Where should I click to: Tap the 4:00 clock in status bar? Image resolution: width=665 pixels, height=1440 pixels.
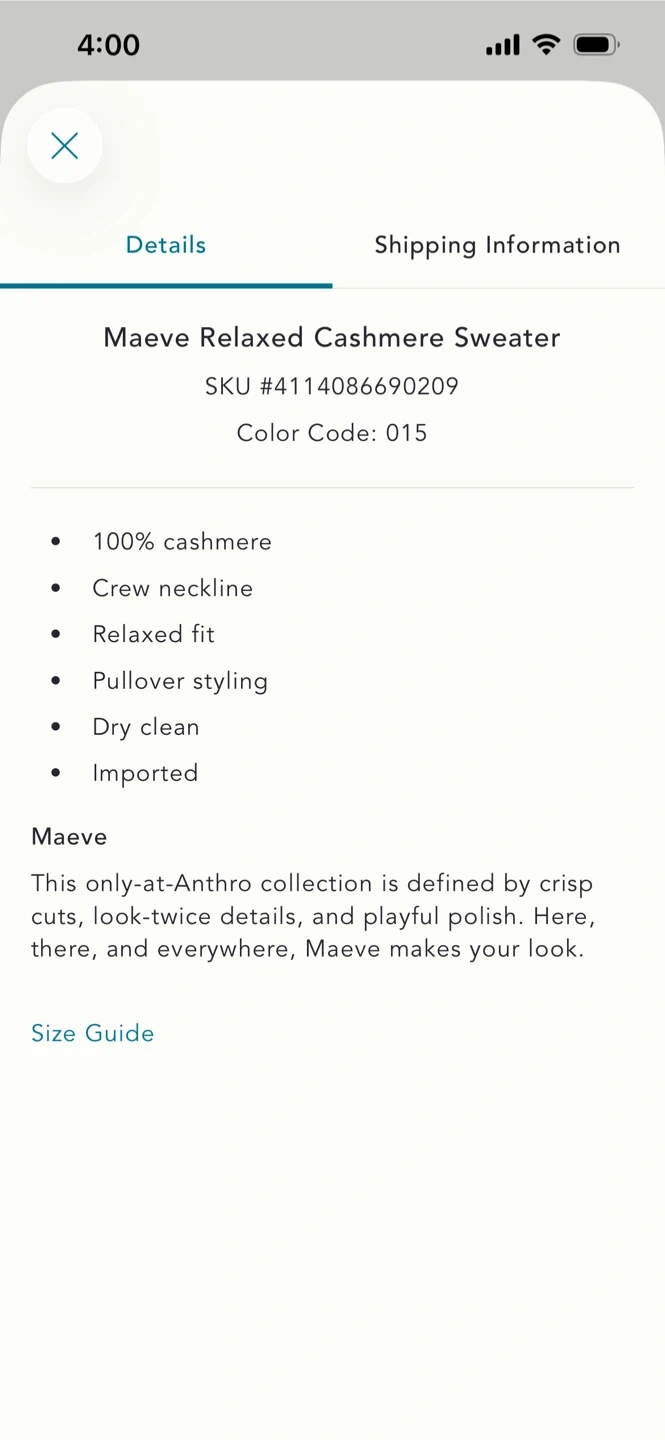click(x=108, y=45)
